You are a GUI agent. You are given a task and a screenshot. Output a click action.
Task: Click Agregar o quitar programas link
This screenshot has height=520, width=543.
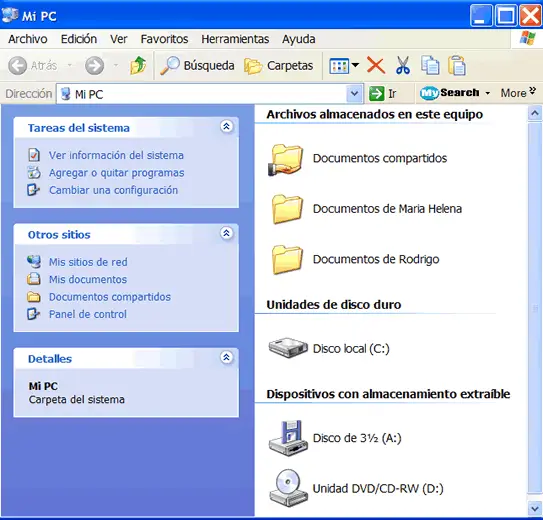pyautogui.click(x=116, y=172)
